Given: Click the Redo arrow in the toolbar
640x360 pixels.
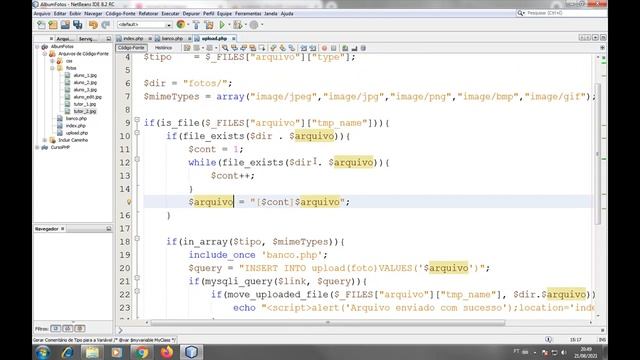Looking at the screenshot, I should coord(106,25).
